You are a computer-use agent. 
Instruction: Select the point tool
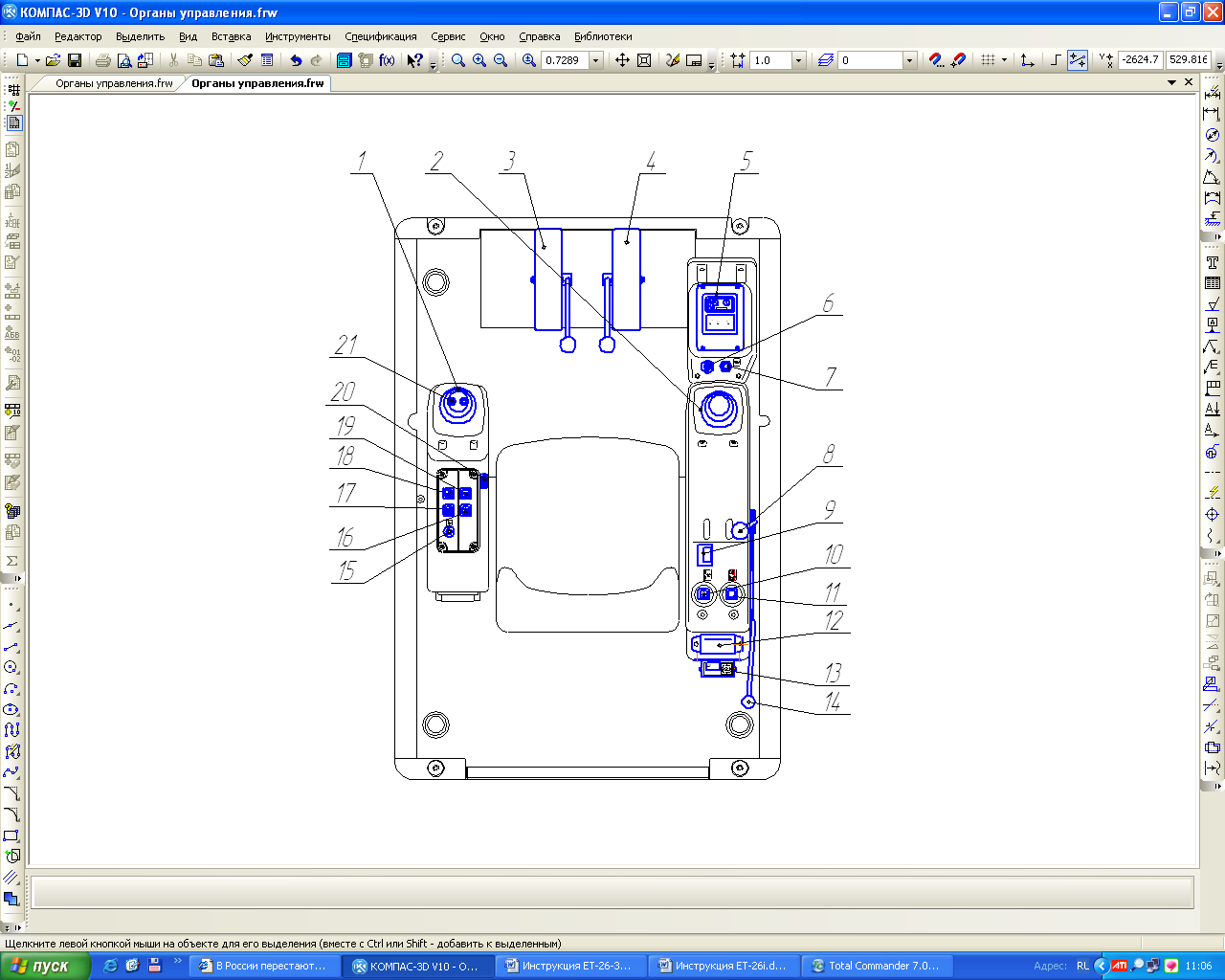(x=11, y=605)
